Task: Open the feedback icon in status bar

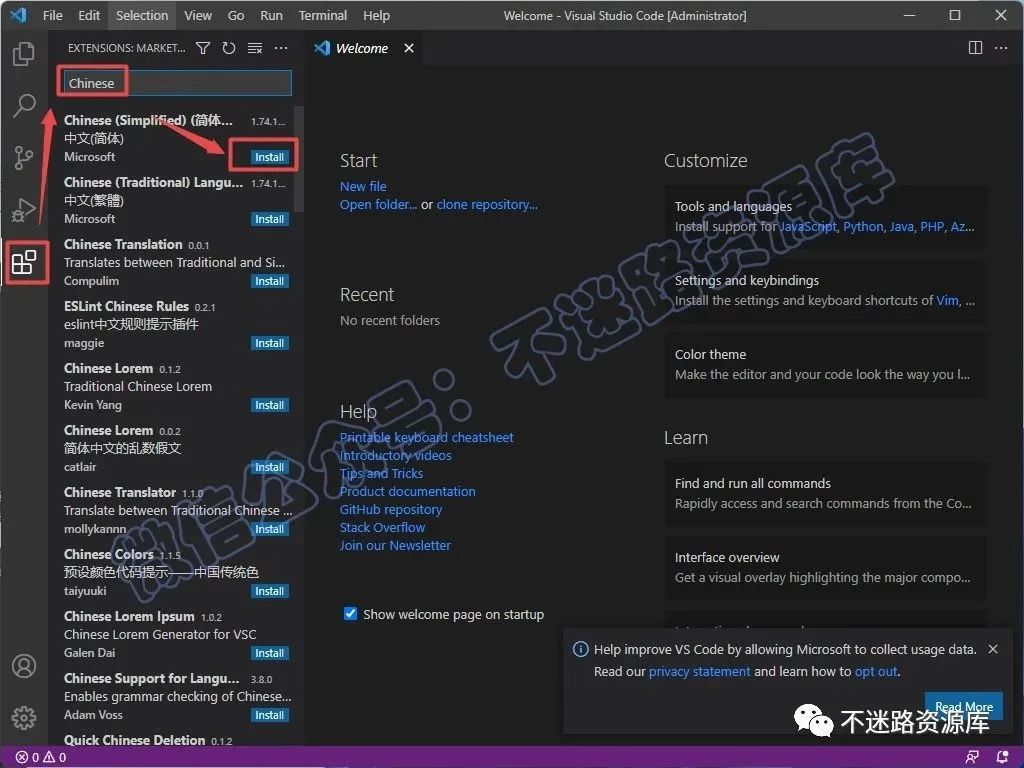Action: pos(972,758)
